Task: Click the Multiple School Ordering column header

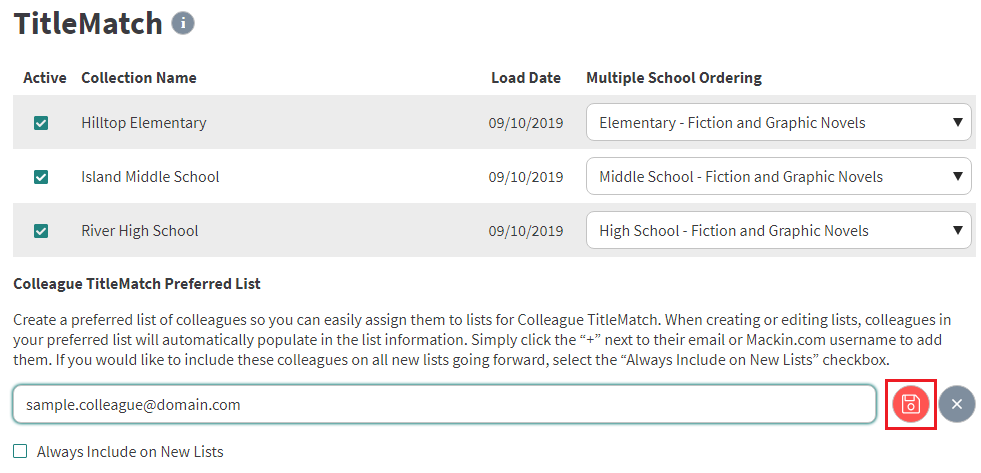Action: 674,78
